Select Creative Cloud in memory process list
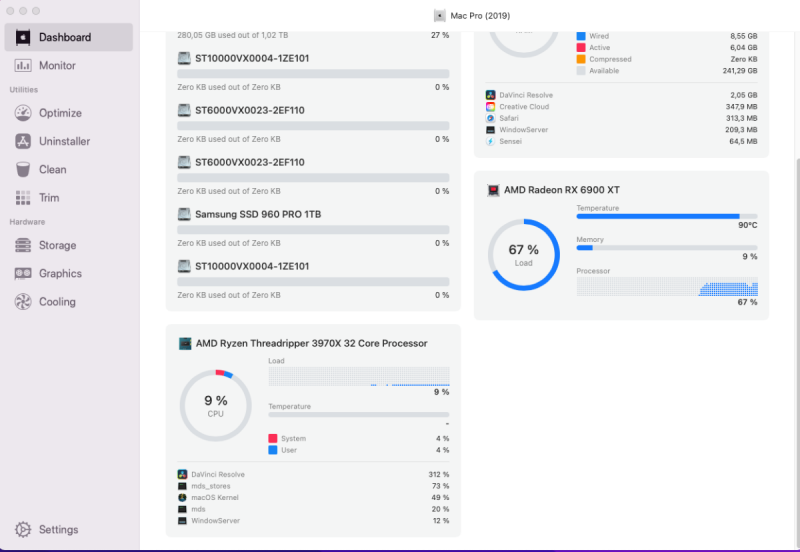 [526, 106]
